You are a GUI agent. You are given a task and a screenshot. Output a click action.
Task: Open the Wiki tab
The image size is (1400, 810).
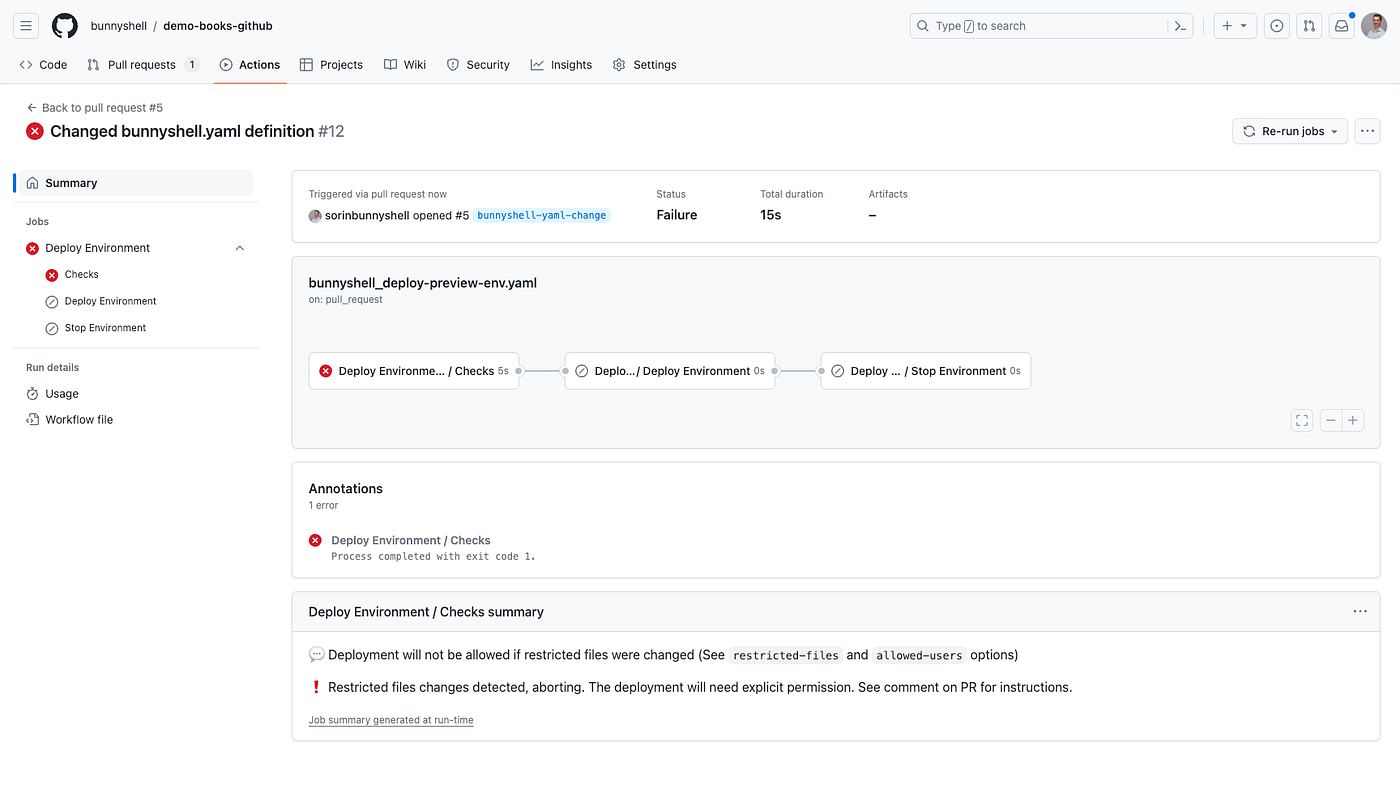[x=405, y=64]
